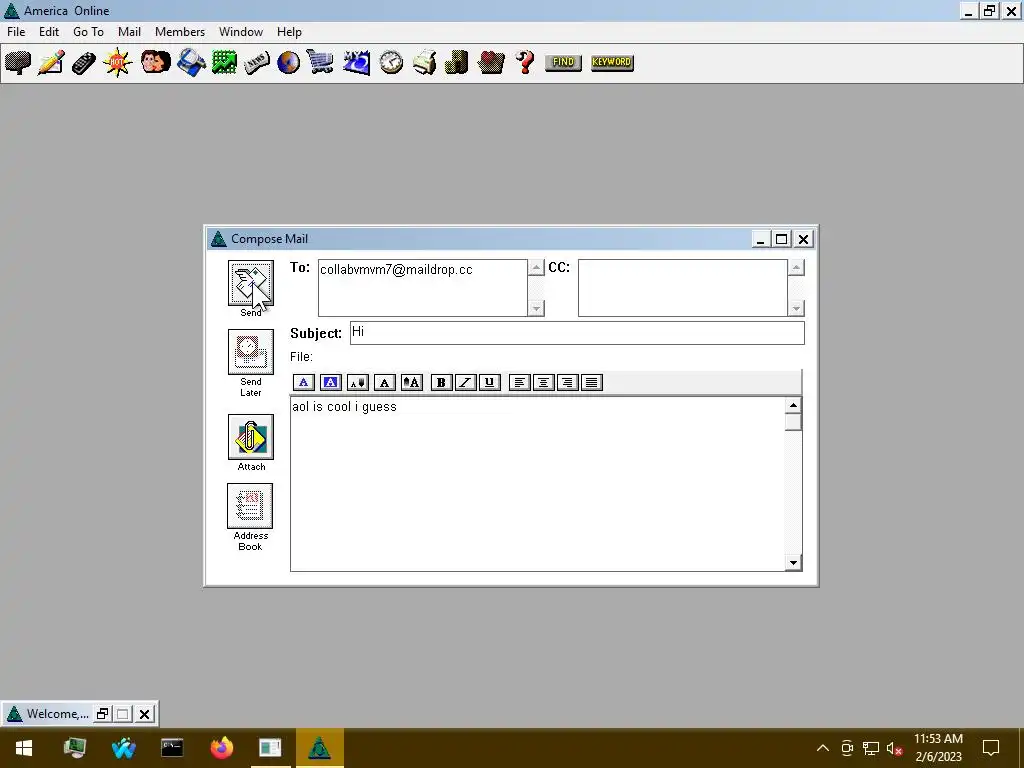The height and width of the screenshot is (768, 1024).
Task: Click in the message body text area
Action: [x=537, y=484]
